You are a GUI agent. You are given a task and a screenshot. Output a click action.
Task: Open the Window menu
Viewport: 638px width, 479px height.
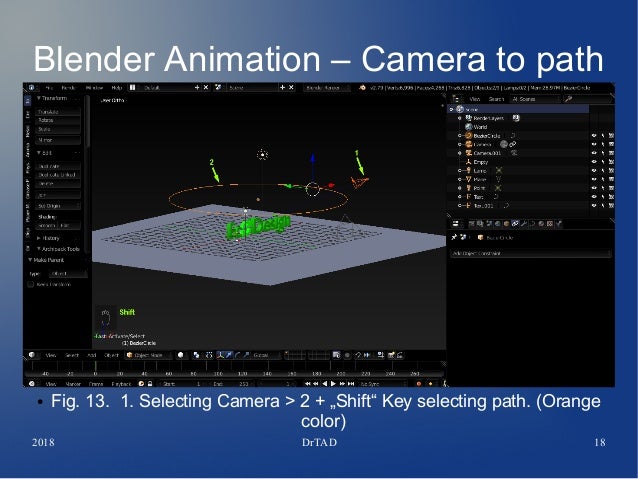94,87
